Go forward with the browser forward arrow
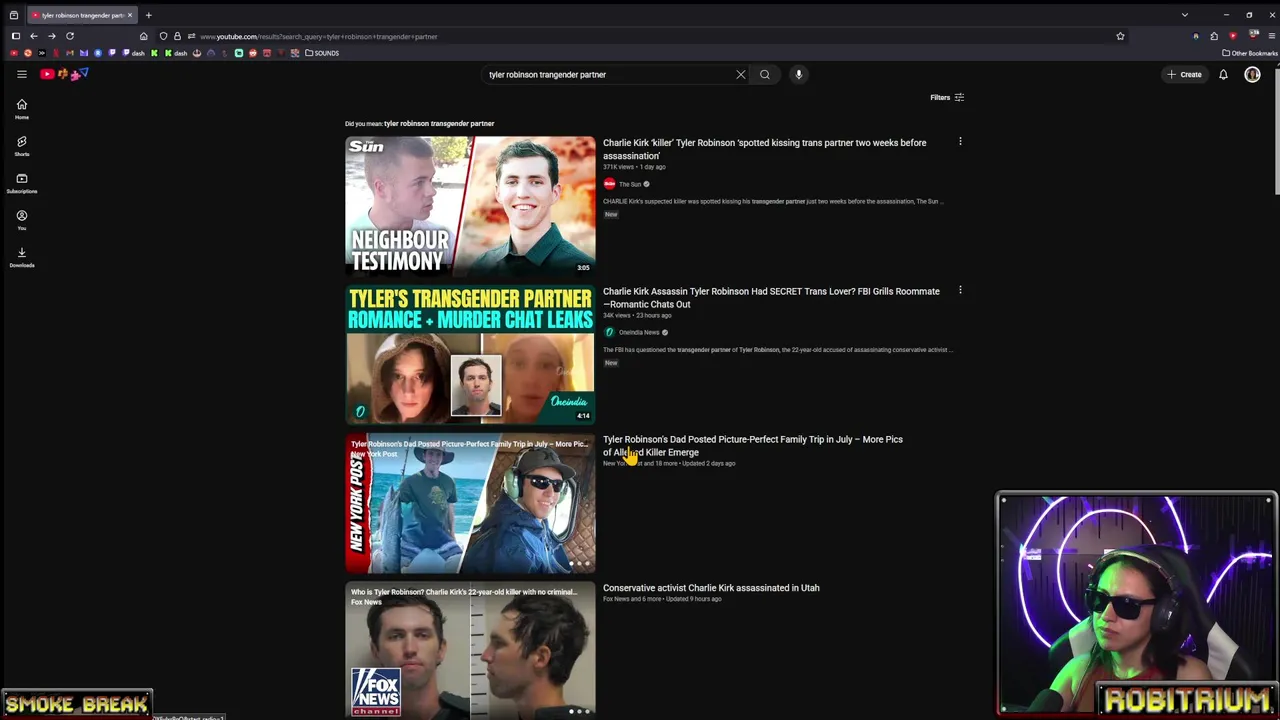1280x720 pixels. pyautogui.click(x=52, y=36)
